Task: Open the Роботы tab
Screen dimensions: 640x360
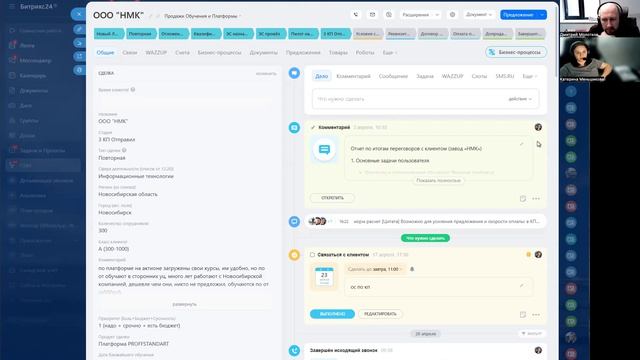Action: tap(365, 53)
